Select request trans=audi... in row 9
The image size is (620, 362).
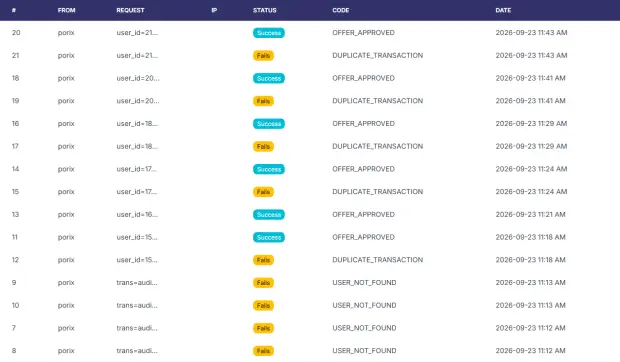(137, 283)
